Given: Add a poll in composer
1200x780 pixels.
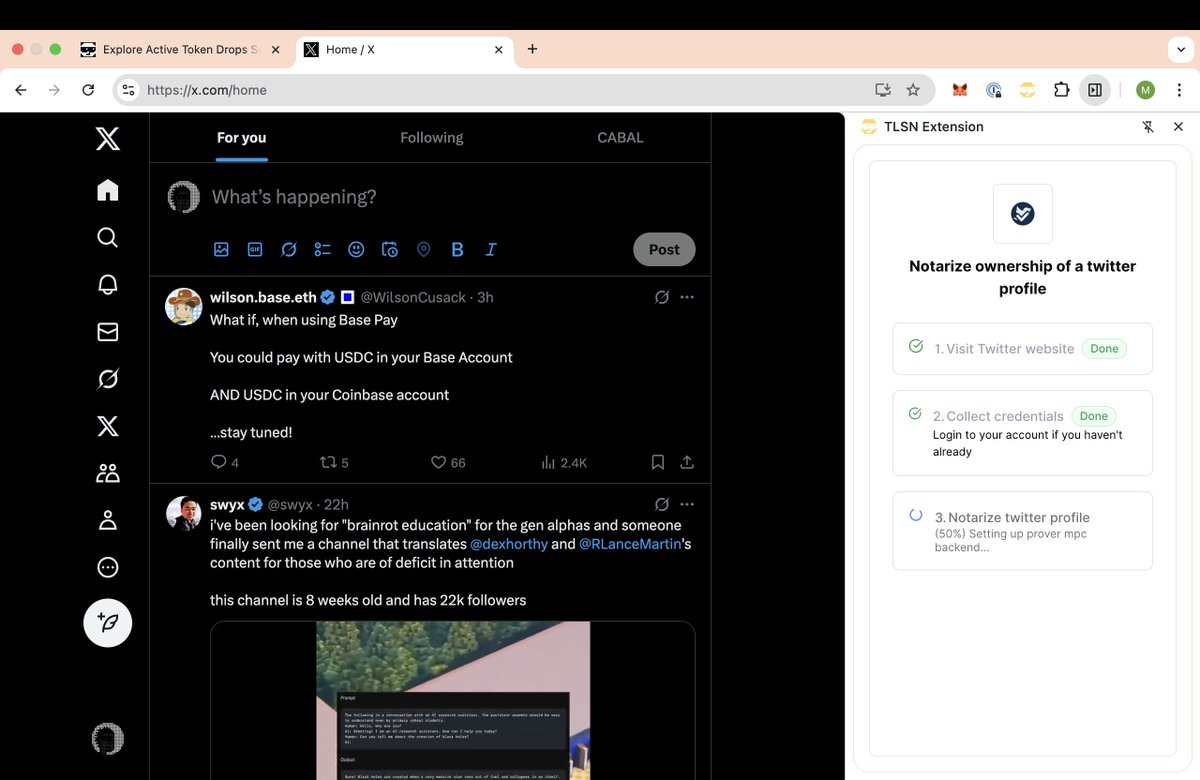Looking at the screenshot, I should (322, 249).
